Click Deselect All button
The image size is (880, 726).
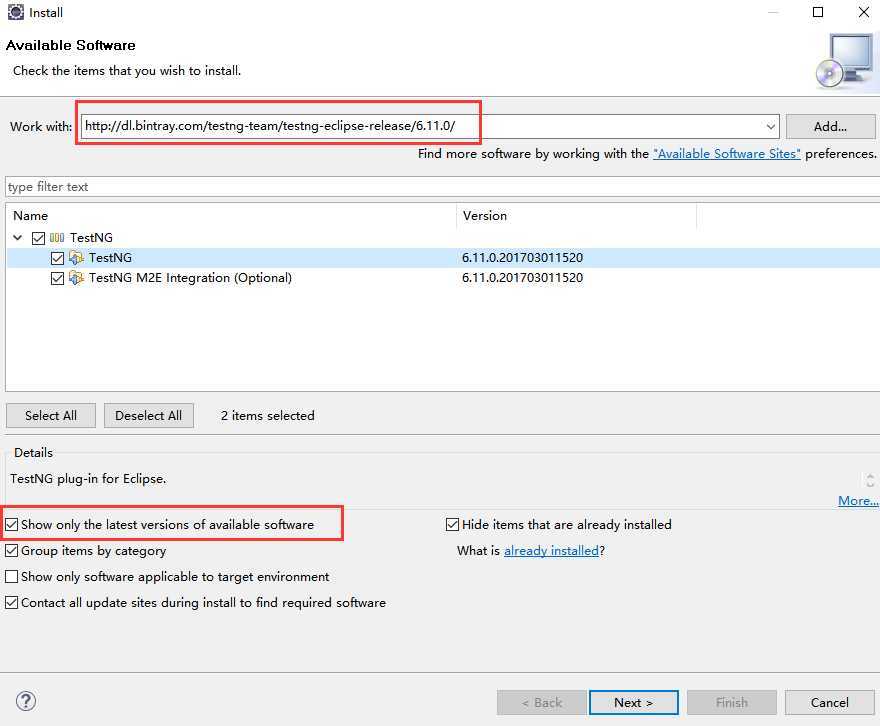149,416
